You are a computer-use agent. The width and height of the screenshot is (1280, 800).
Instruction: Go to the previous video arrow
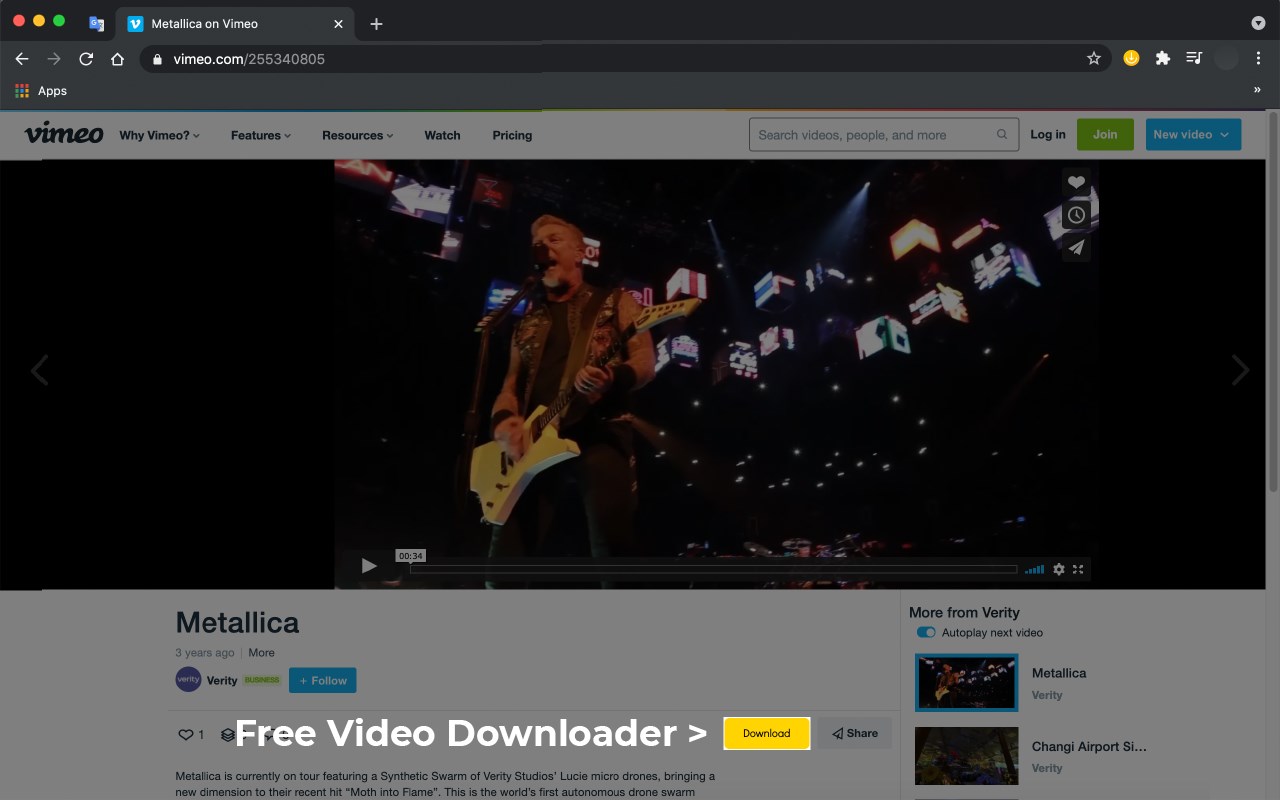(x=39, y=370)
